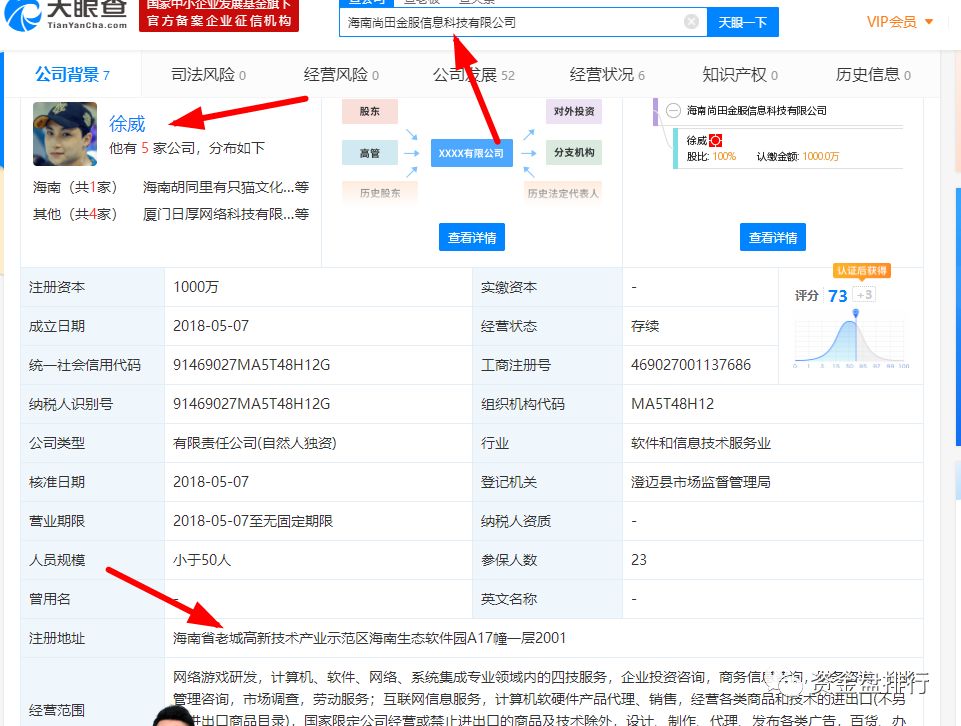Select the first 2018-05-07 date, for 成立日期
961x726 pixels.
[211, 326]
